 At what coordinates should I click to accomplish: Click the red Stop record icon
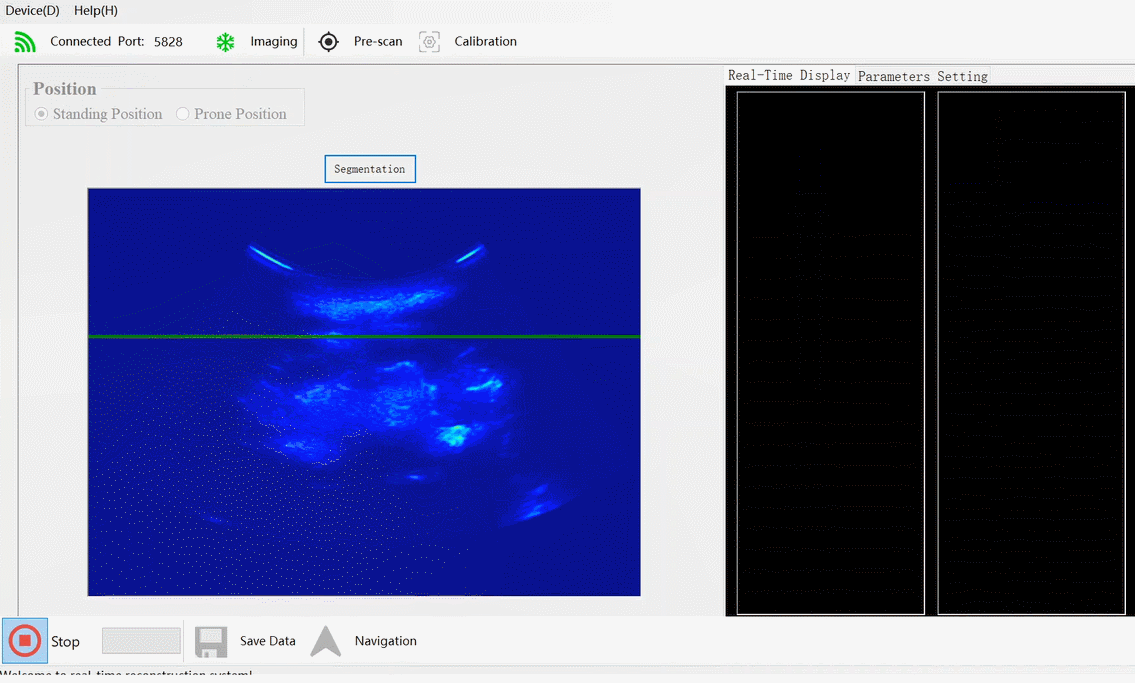[25, 640]
